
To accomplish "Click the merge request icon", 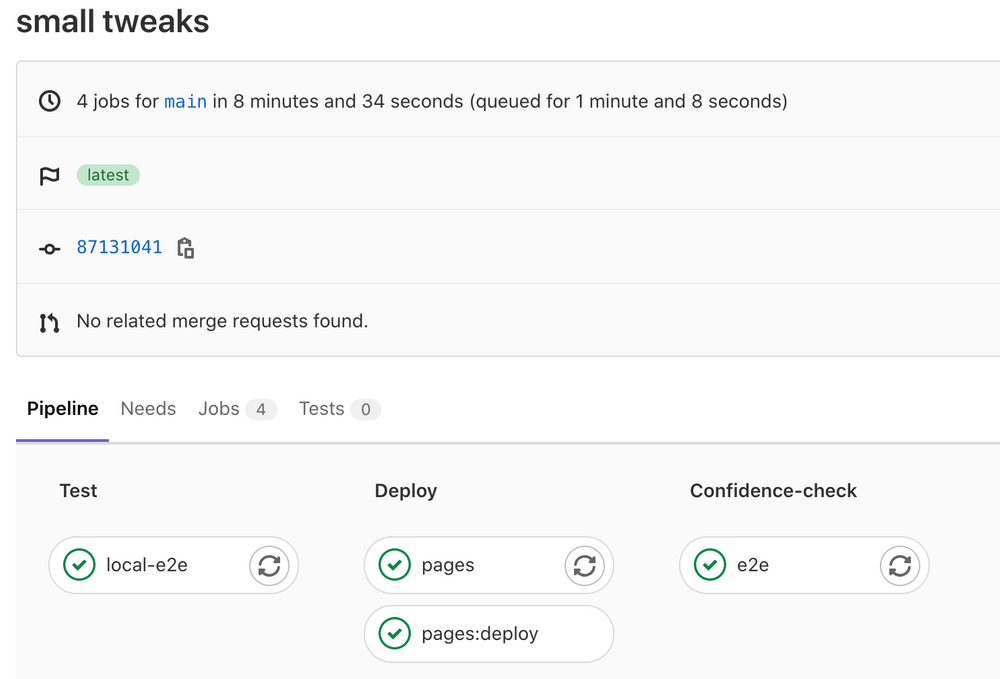I will click(x=49, y=322).
